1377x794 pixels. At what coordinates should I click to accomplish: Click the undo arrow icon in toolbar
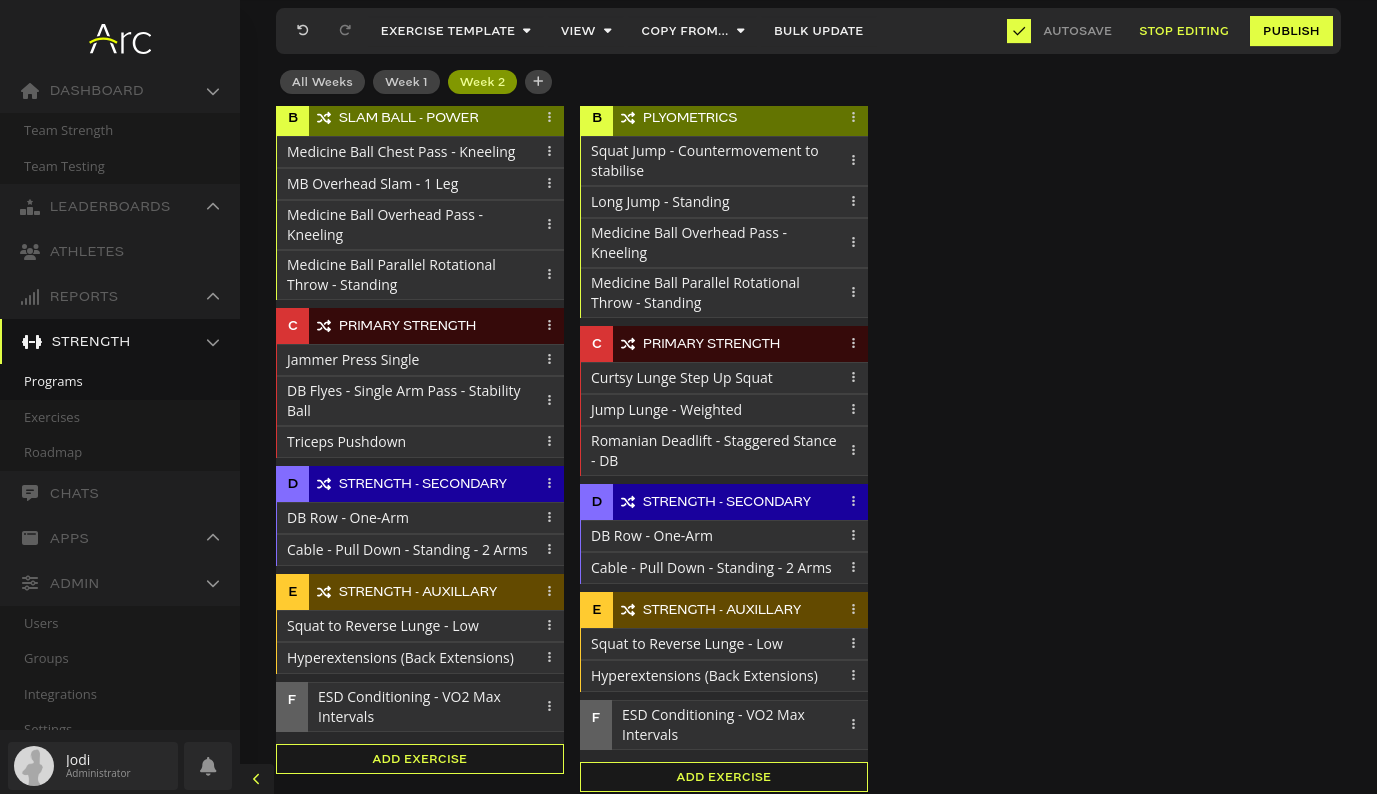pos(303,31)
